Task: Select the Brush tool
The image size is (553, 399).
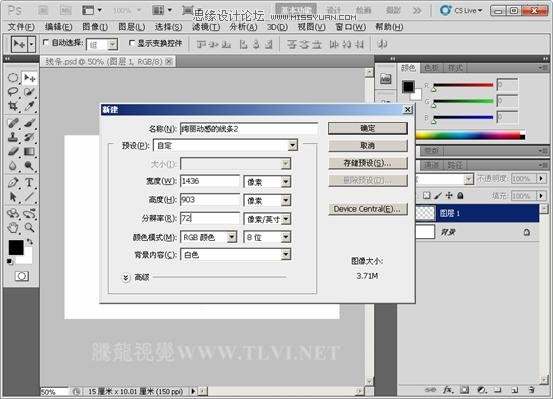Action: pyautogui.click(x=29, y=123)
